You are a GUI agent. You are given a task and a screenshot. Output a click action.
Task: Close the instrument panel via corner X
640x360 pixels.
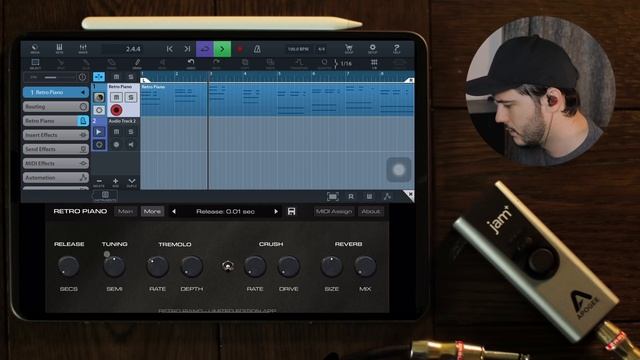[x=410, y=195]
